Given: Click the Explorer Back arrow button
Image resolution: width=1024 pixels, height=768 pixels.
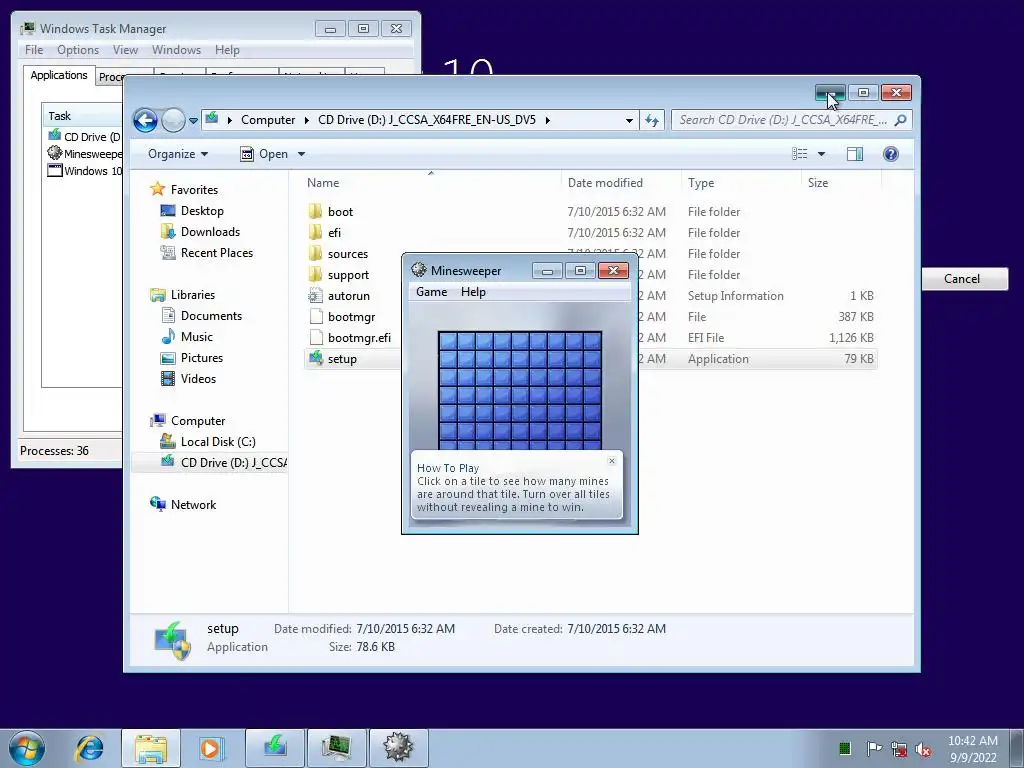Looking at the screenshot, I should tap(145, 120).
